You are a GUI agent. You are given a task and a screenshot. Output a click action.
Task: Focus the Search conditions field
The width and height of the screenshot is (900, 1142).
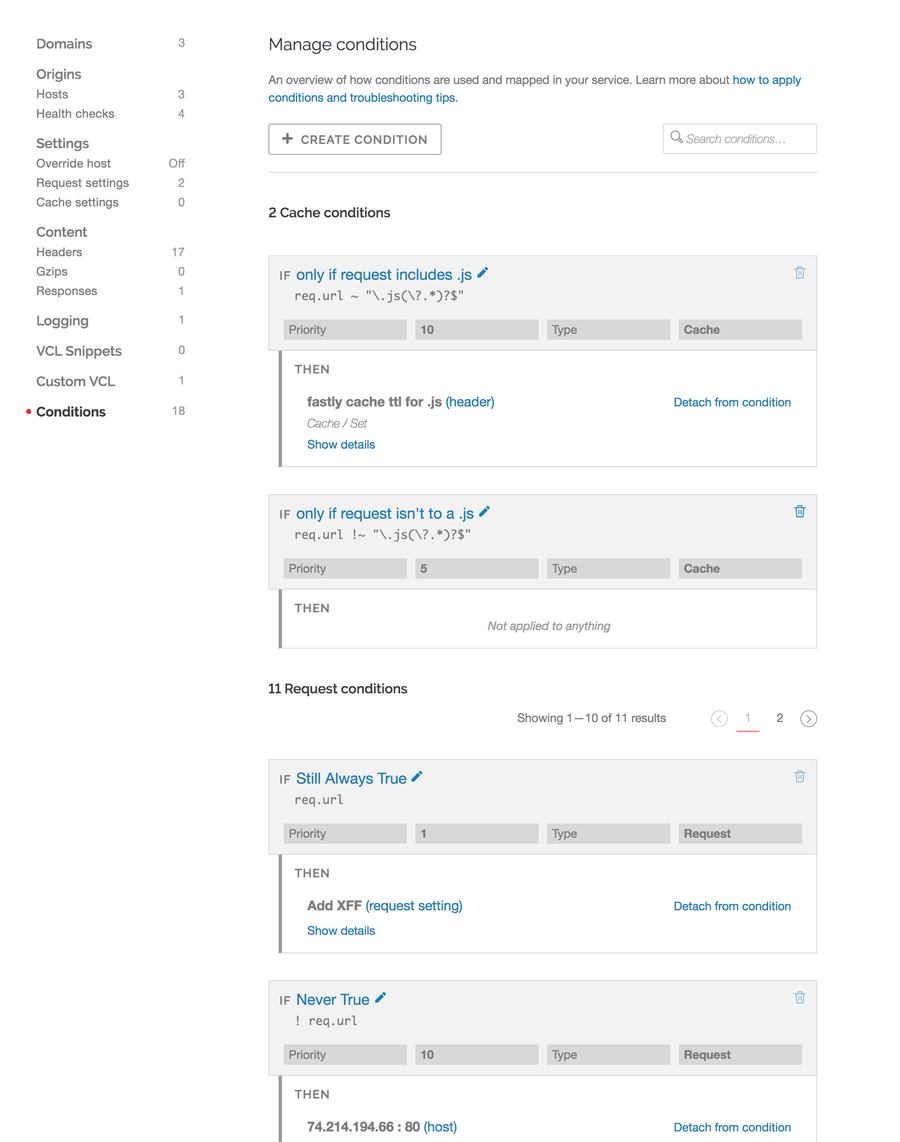[740, 139]
